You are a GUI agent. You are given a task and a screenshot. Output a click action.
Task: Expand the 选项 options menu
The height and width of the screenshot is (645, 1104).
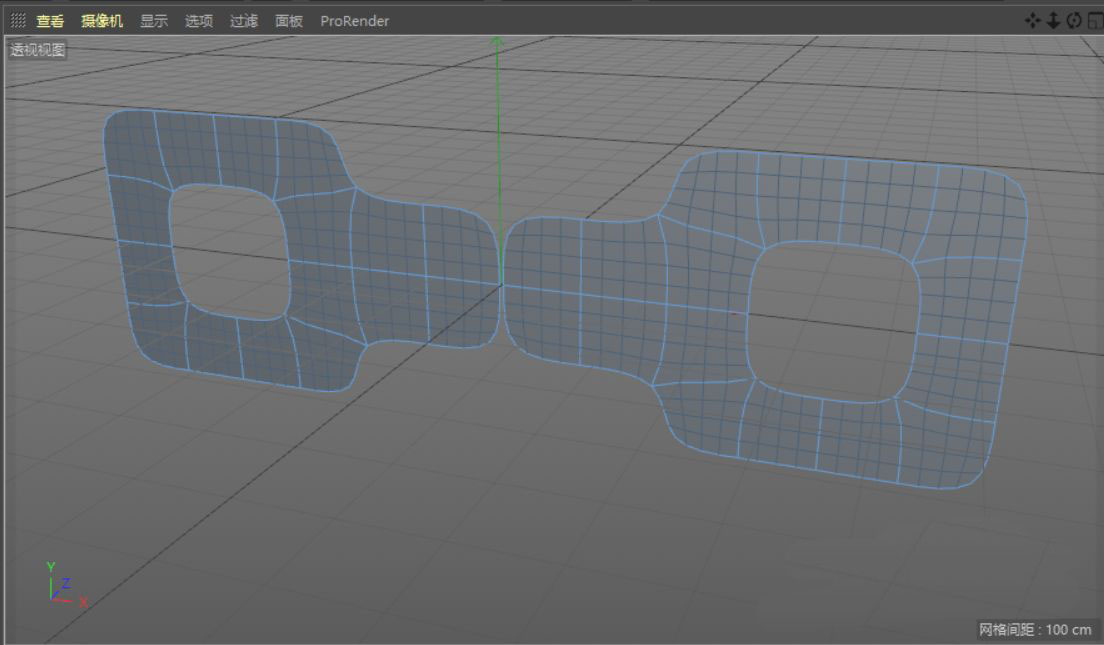pyautogui.click(x=199, y=21)
